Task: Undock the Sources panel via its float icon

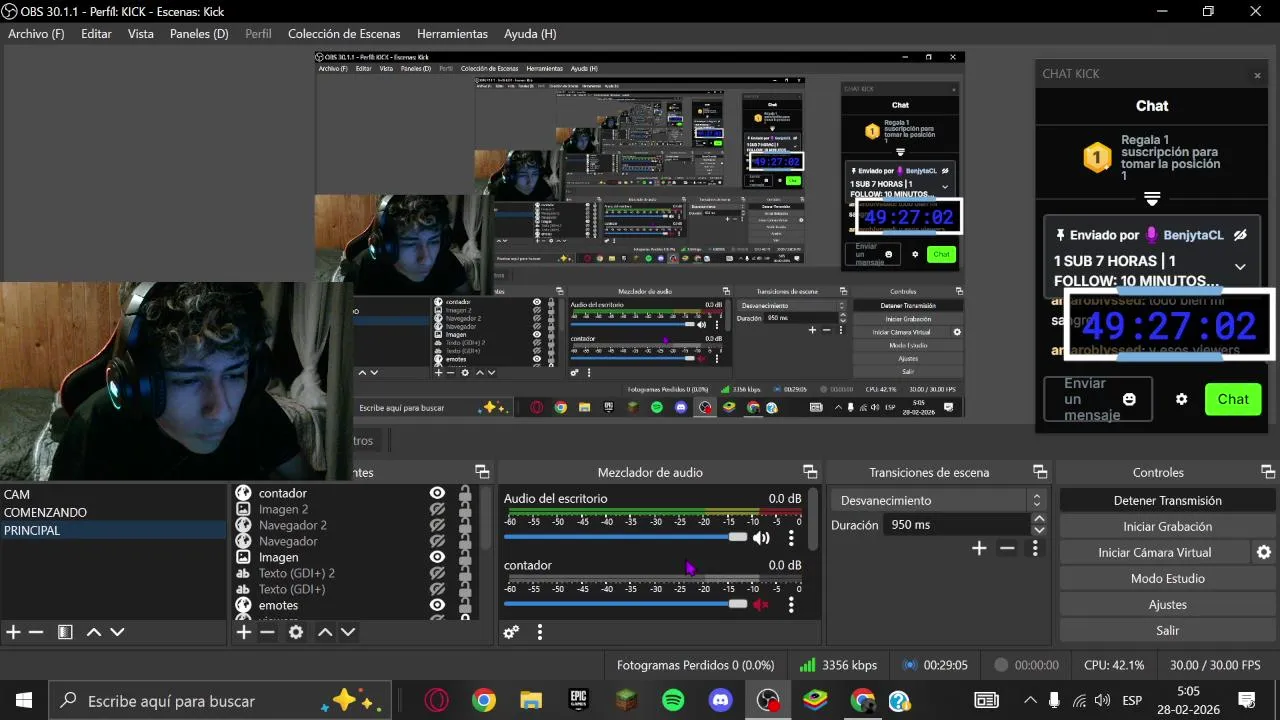Action: click(x=482, y=472)
